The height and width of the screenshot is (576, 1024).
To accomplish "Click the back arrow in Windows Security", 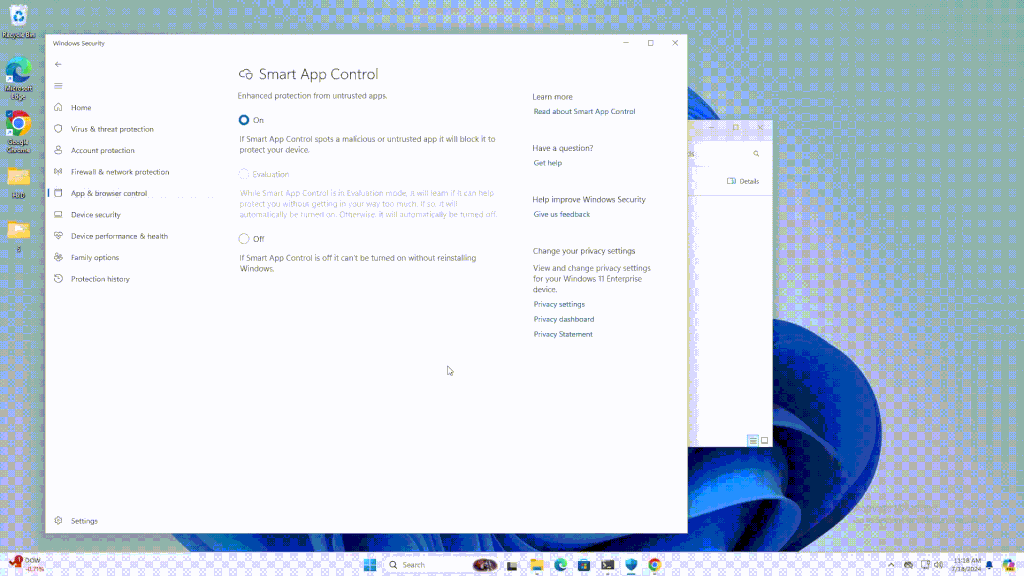I will pyautogui.click(x=58, y=64).
